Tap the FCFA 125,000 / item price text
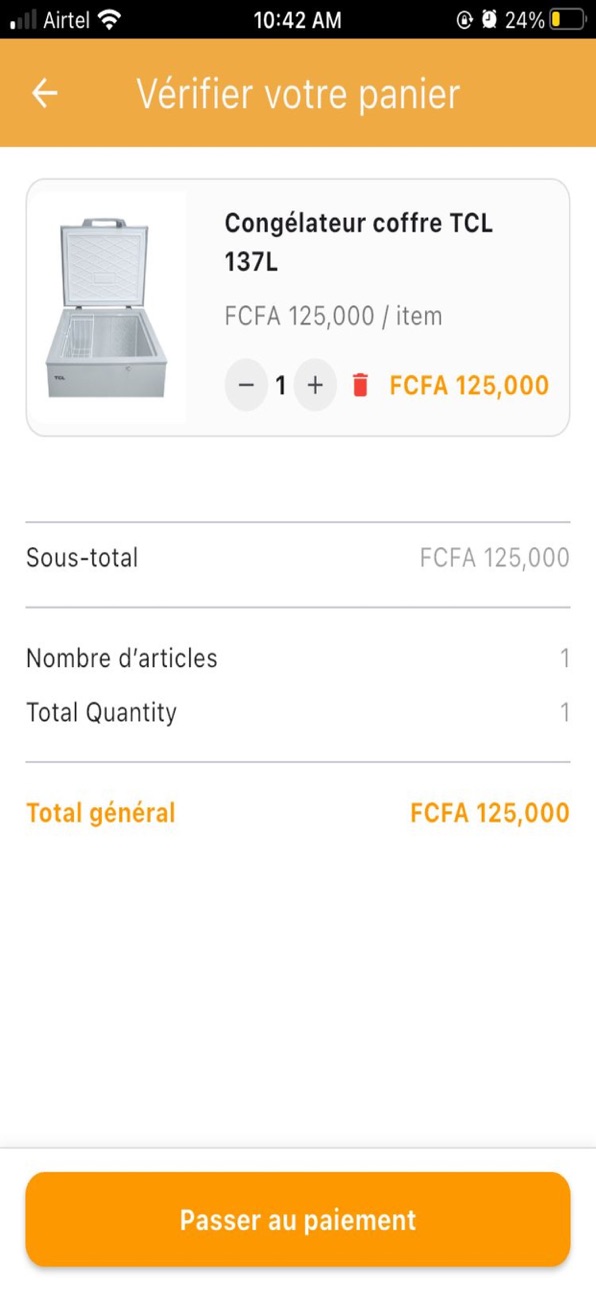The image size is (596, 1290). tap(333, 316)
